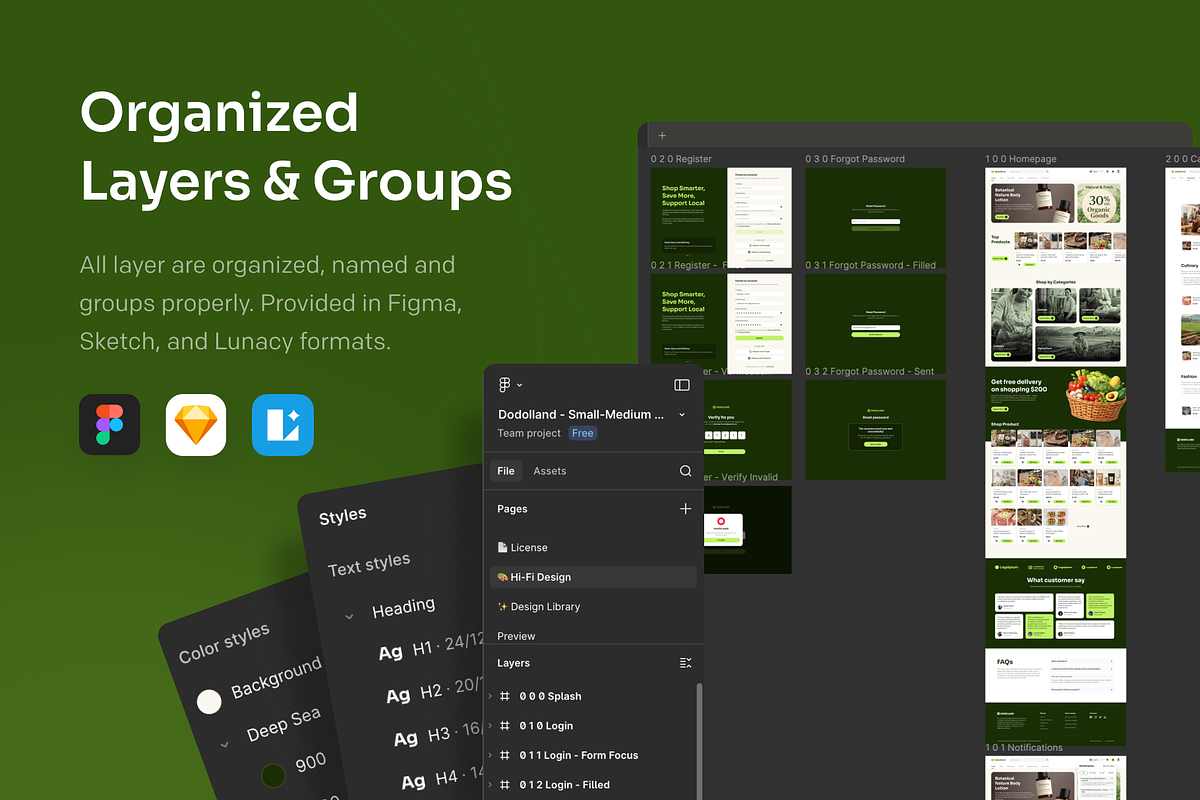
Task: Switch to the File tab
Action: (506, 471)
